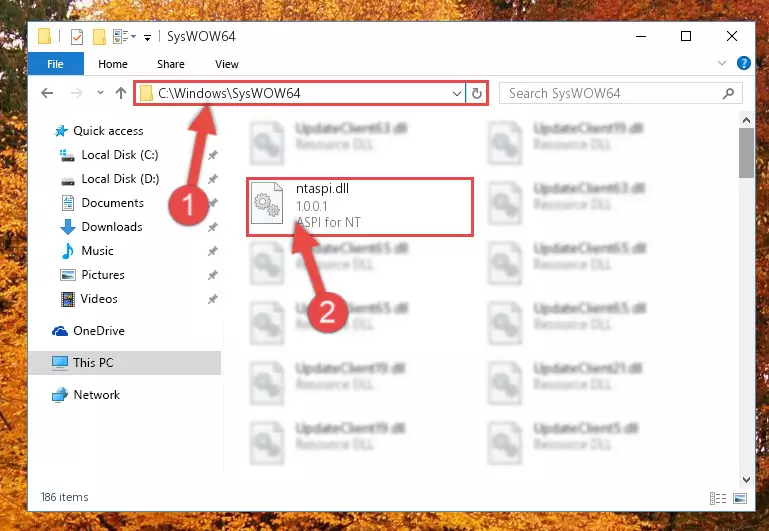Click the vertical scrollbar thumb

[x=746, y=152]
